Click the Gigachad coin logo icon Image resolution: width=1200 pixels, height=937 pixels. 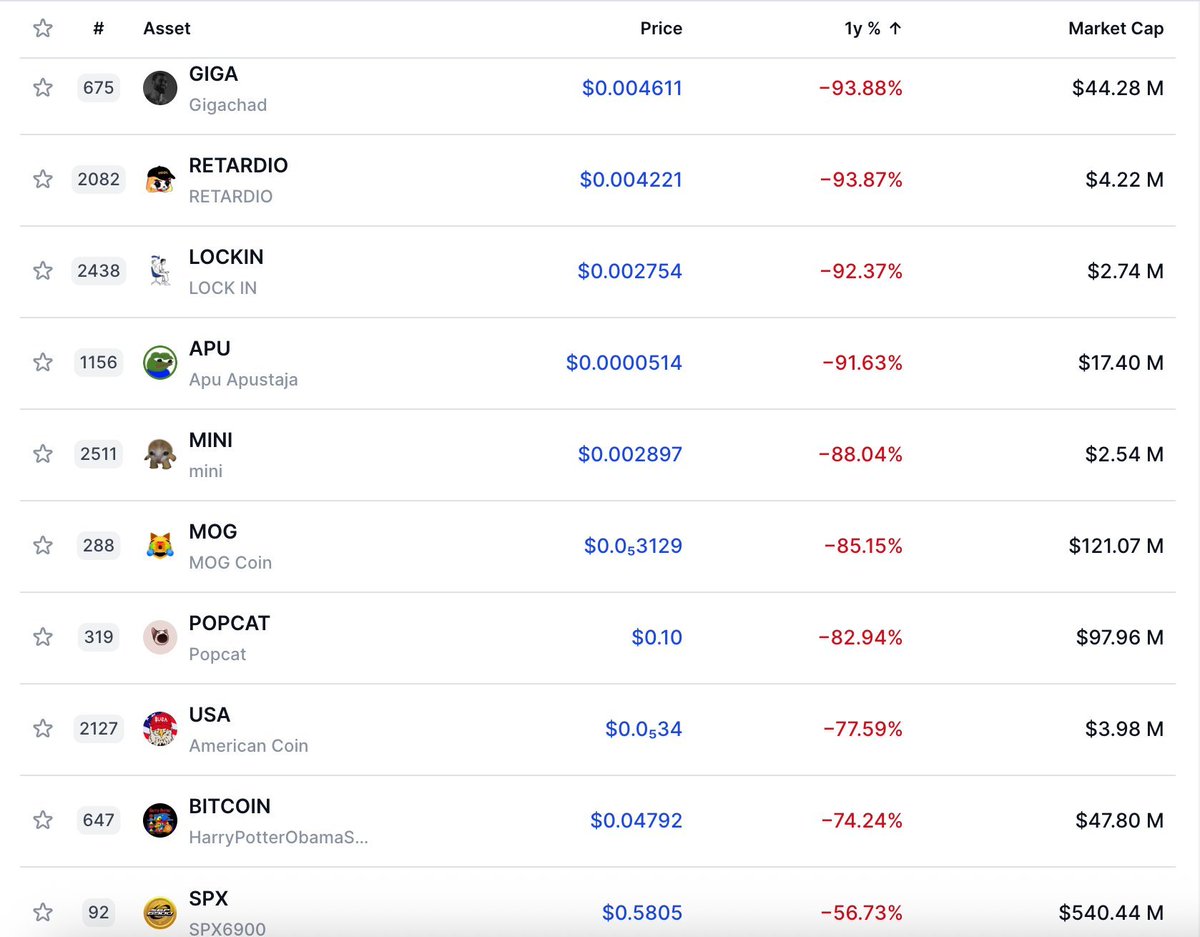160,88
